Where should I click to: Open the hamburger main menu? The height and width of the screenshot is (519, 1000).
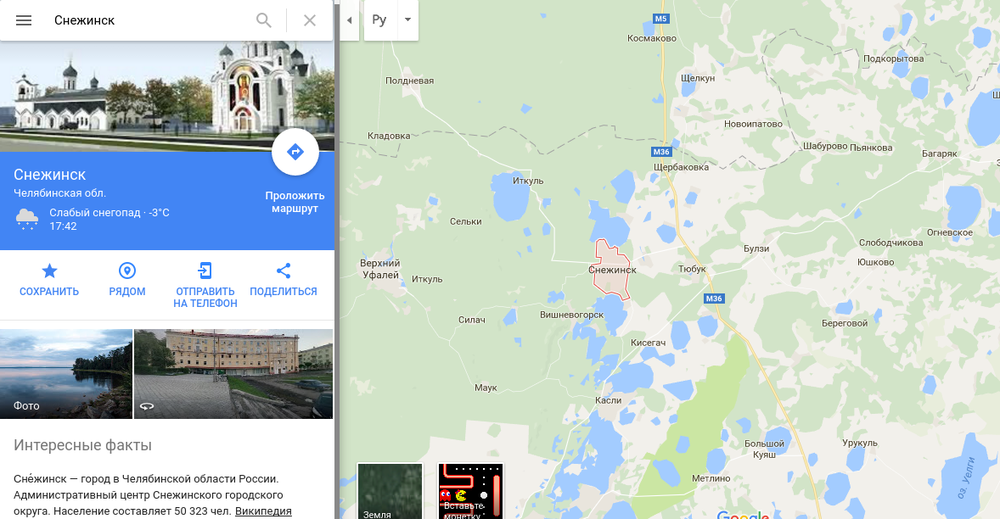[24, 20]
